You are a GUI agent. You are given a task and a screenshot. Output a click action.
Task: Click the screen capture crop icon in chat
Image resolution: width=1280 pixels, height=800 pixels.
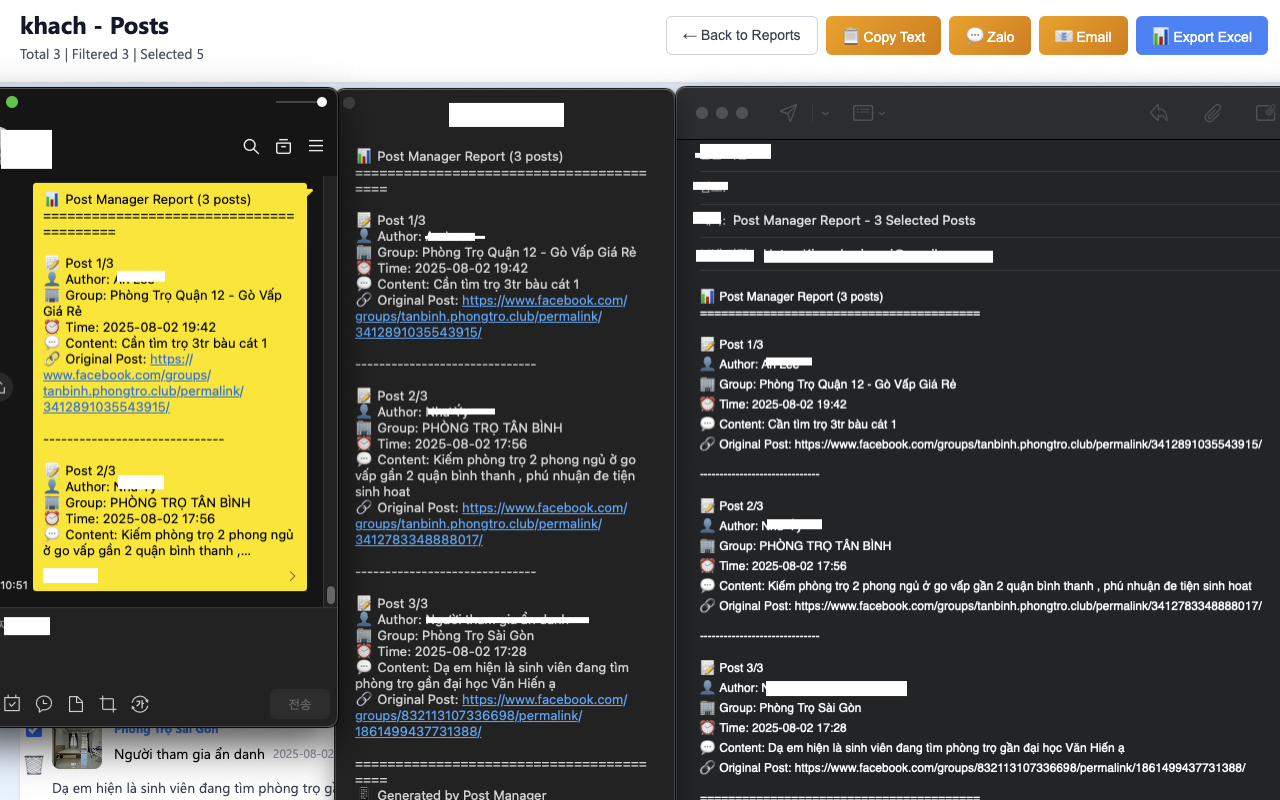coord(108,704)
